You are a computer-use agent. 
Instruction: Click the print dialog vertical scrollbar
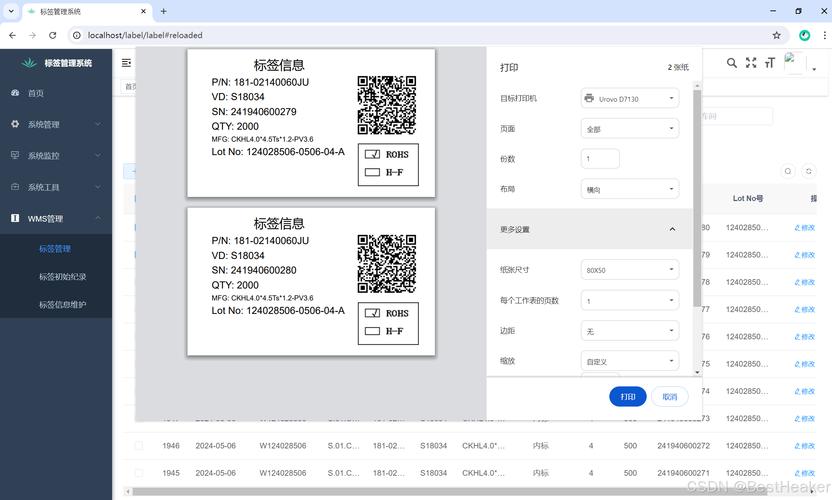697,197
